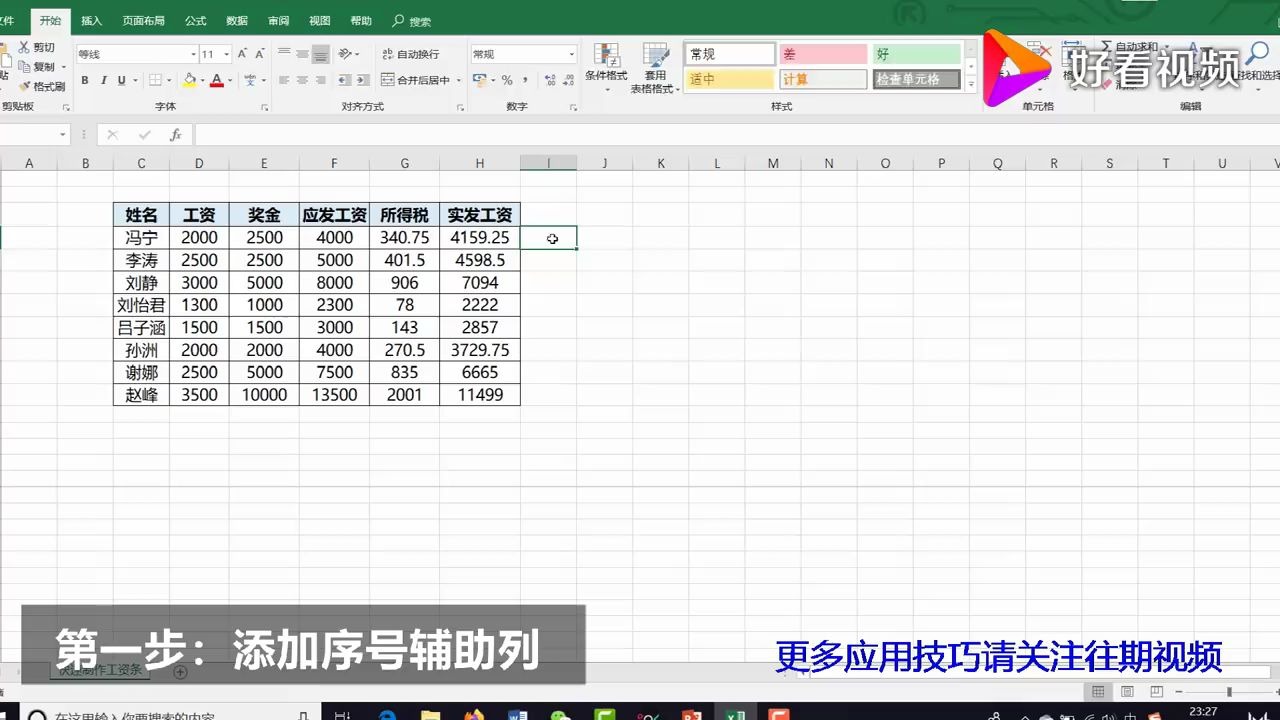Decrease font size
The height and width of the screenshot is (720, 1280).
point(260,54)
